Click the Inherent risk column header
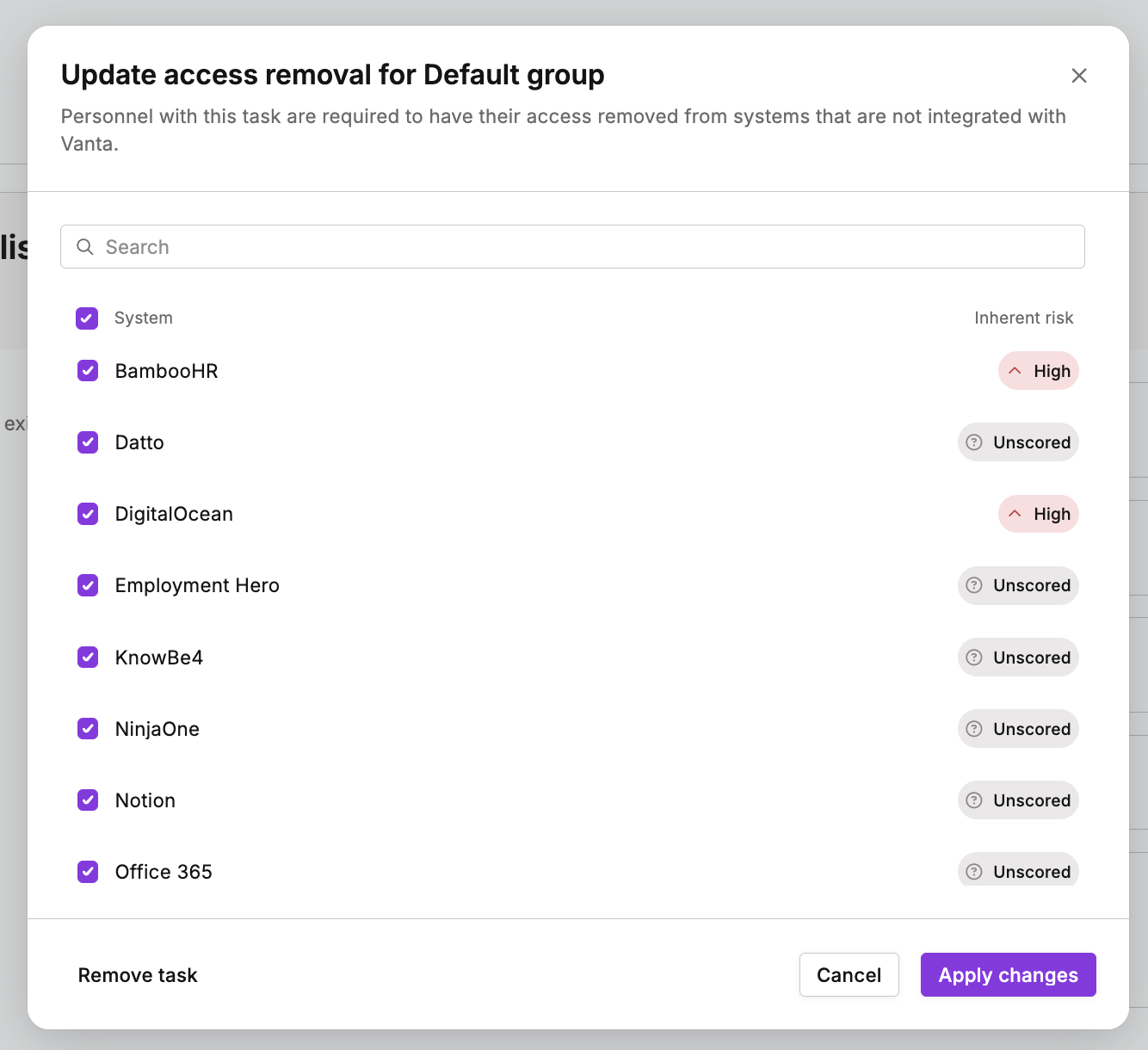 coord(1024,318)
